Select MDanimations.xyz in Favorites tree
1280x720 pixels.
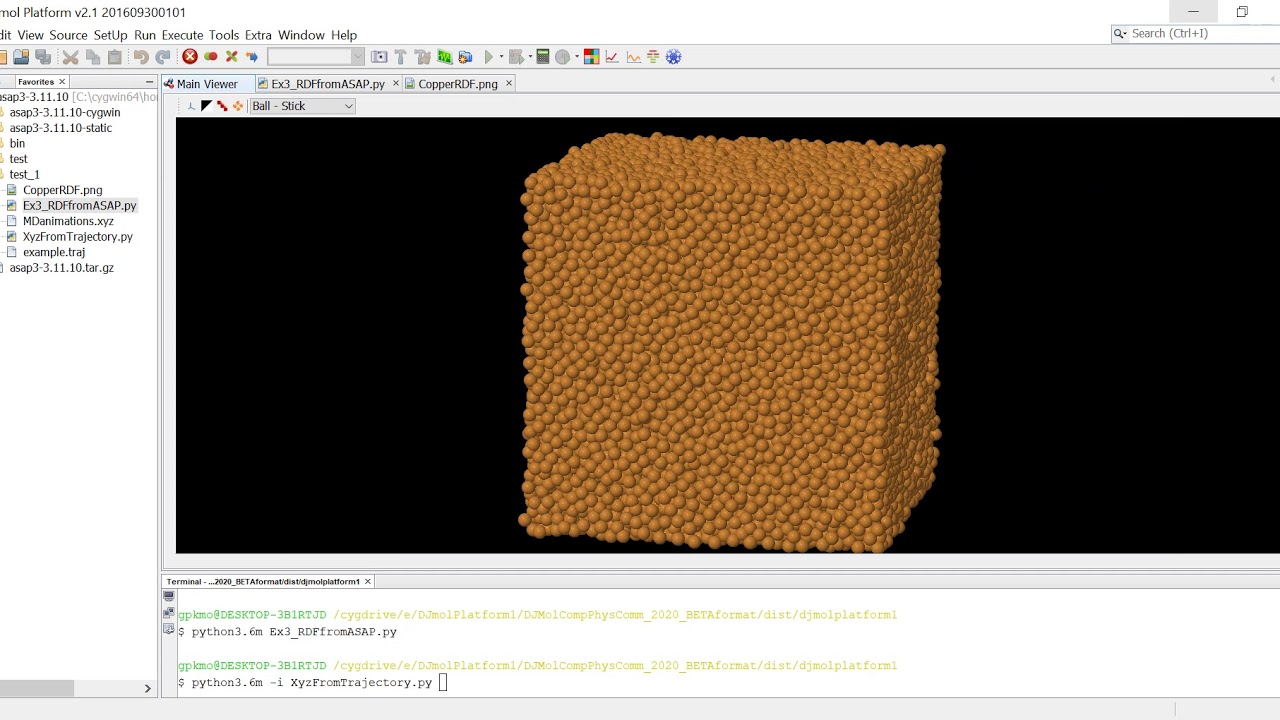click(68, 221)
